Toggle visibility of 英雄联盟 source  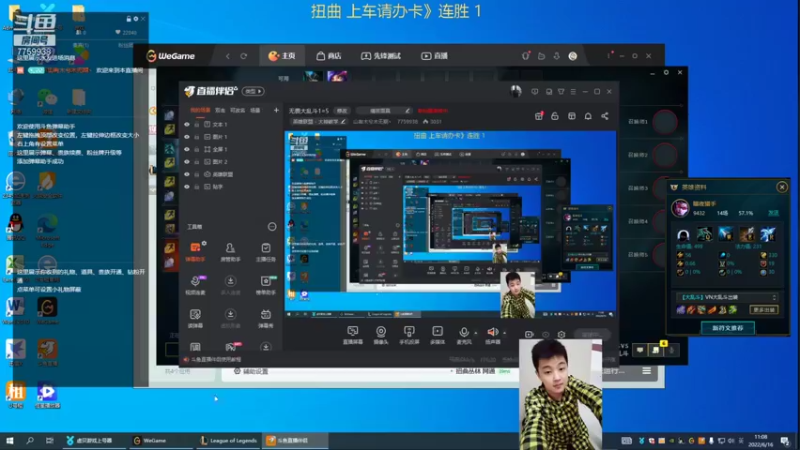[x=187, y=174]
